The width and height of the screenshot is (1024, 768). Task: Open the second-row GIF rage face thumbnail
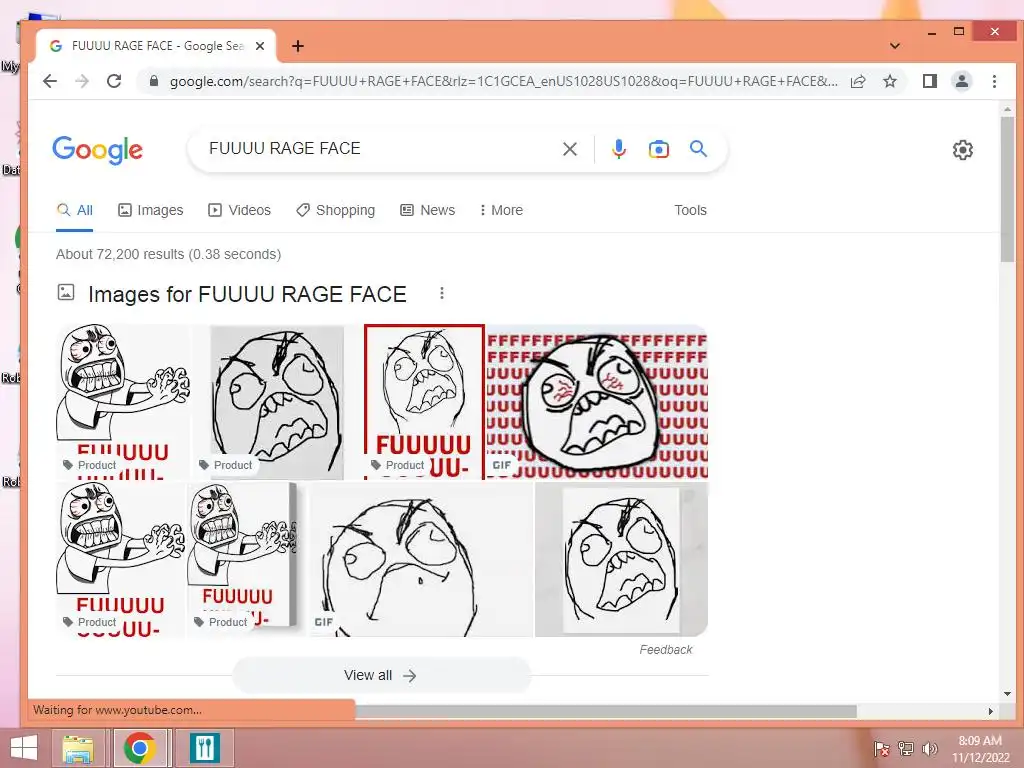(421, 560)
